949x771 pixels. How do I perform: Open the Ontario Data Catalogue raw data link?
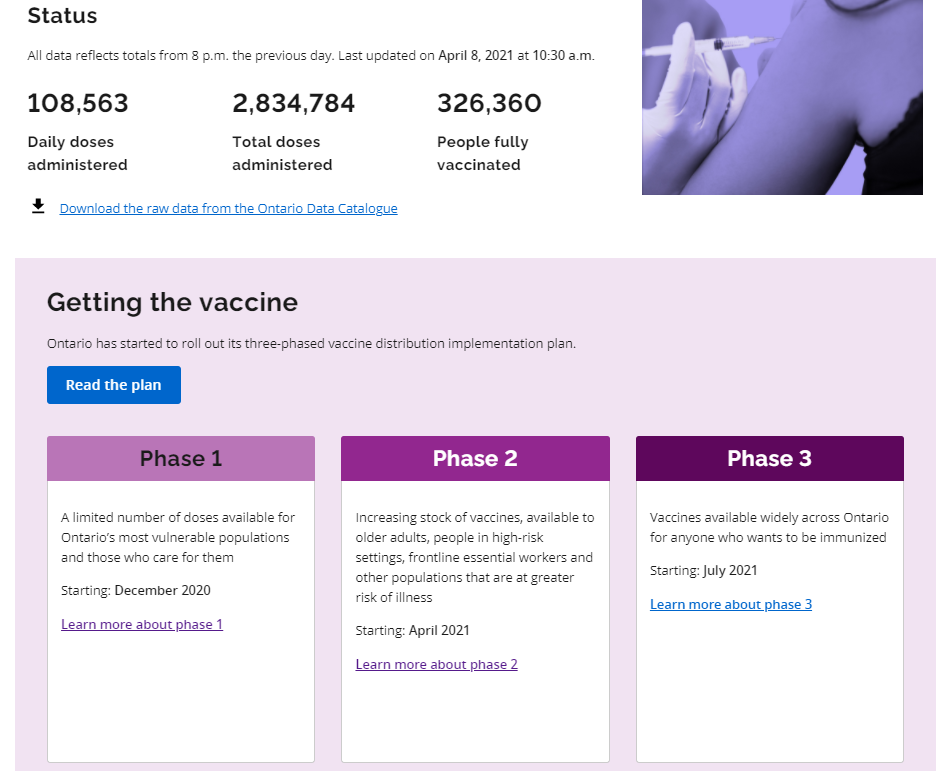click(228, 209)
